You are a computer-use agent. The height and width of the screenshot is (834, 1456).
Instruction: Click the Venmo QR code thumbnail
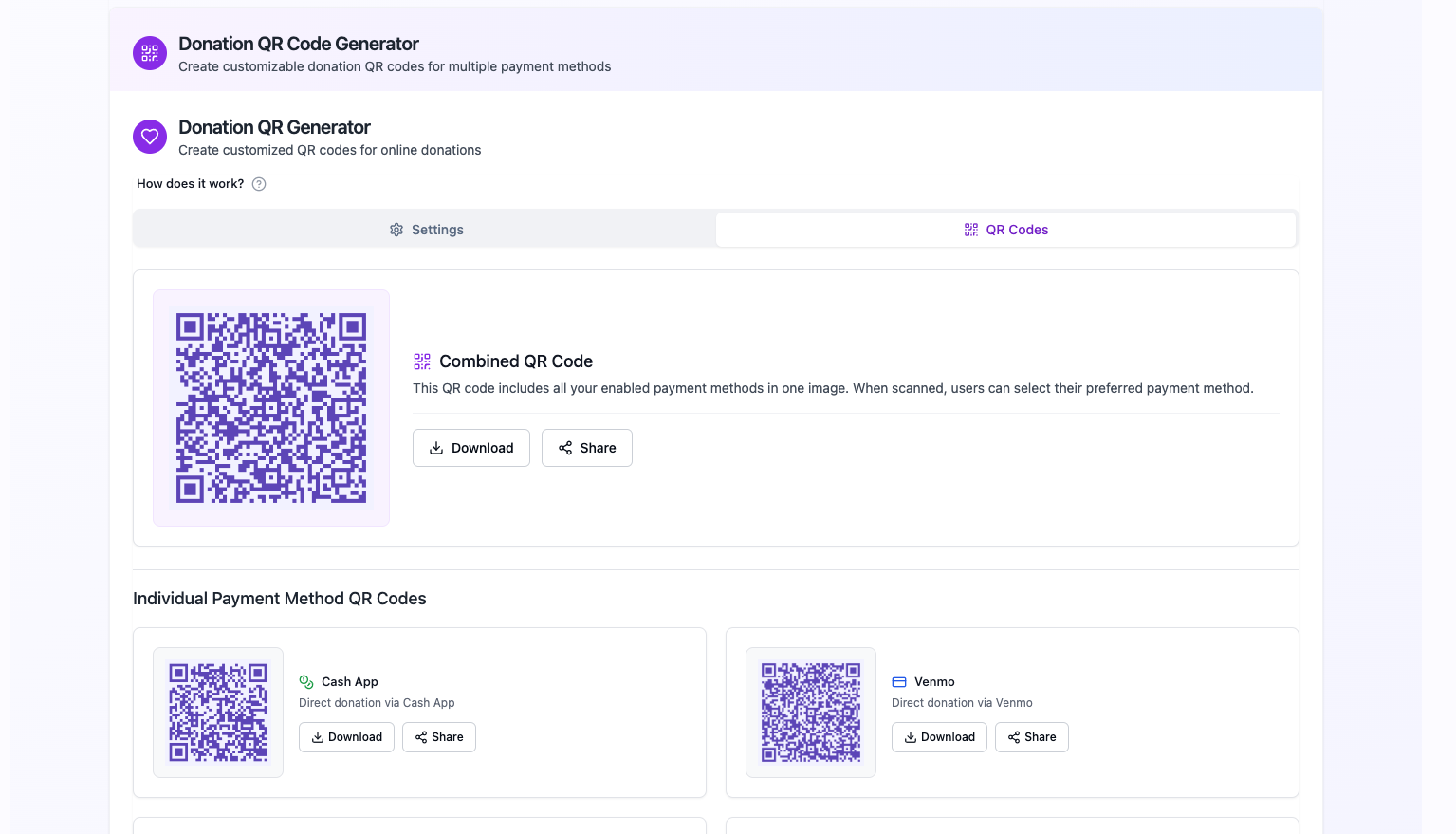point(810,713)
